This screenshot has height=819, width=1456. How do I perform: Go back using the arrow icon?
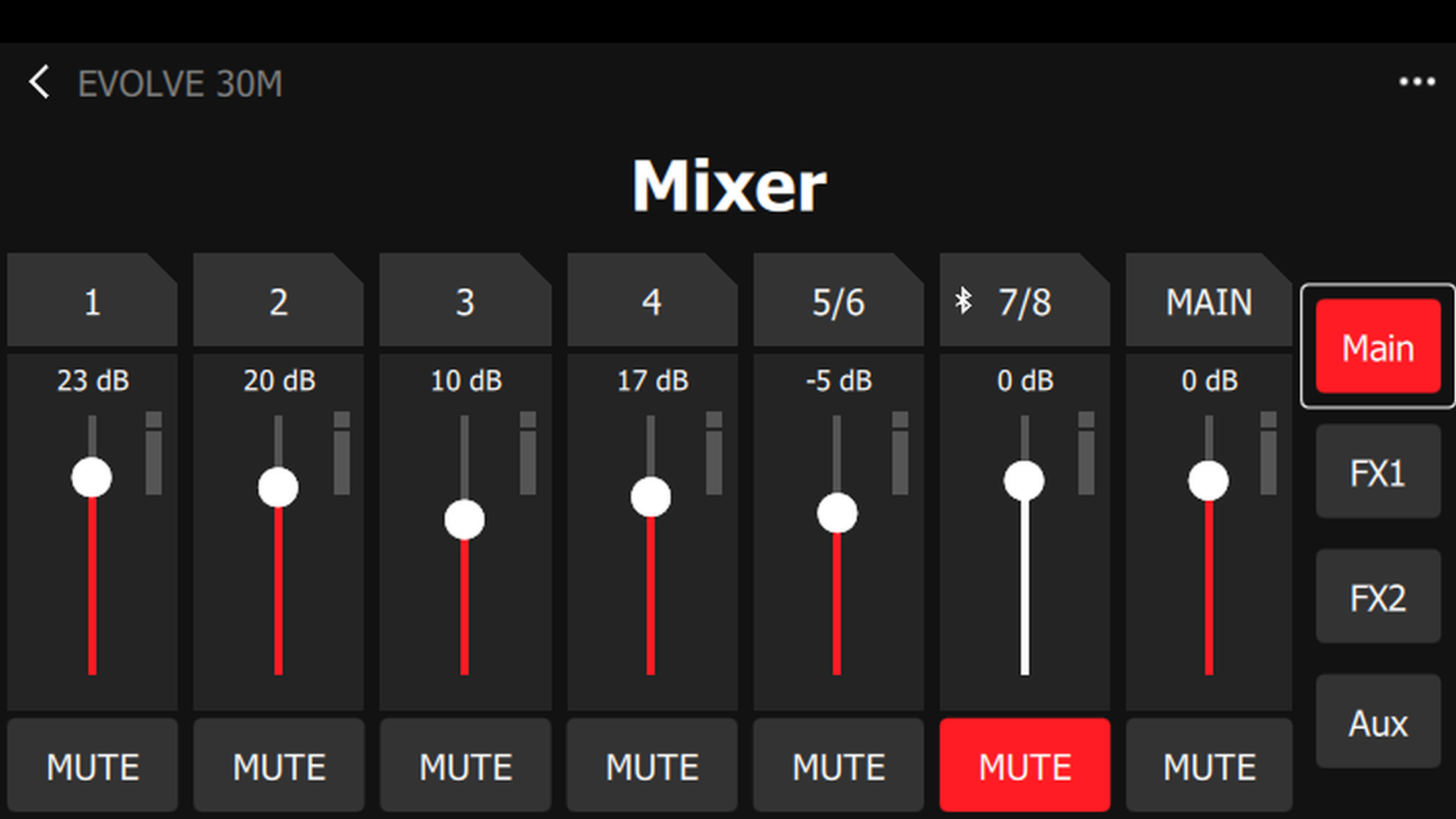tap(39, 82)
